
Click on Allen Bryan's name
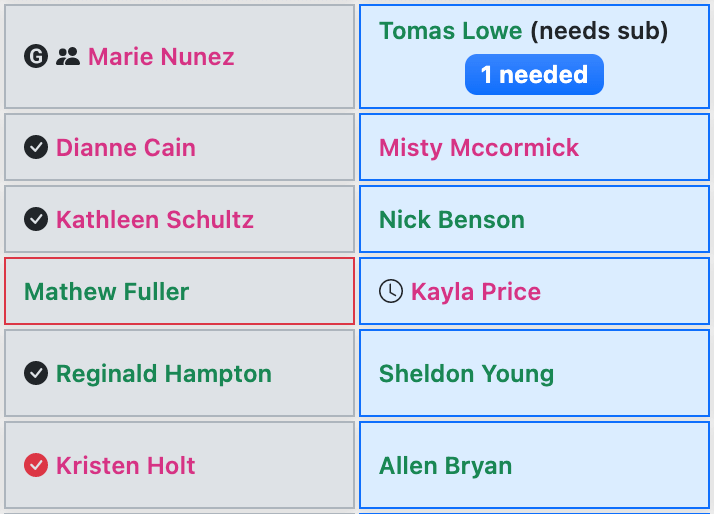tap(445, 466)
